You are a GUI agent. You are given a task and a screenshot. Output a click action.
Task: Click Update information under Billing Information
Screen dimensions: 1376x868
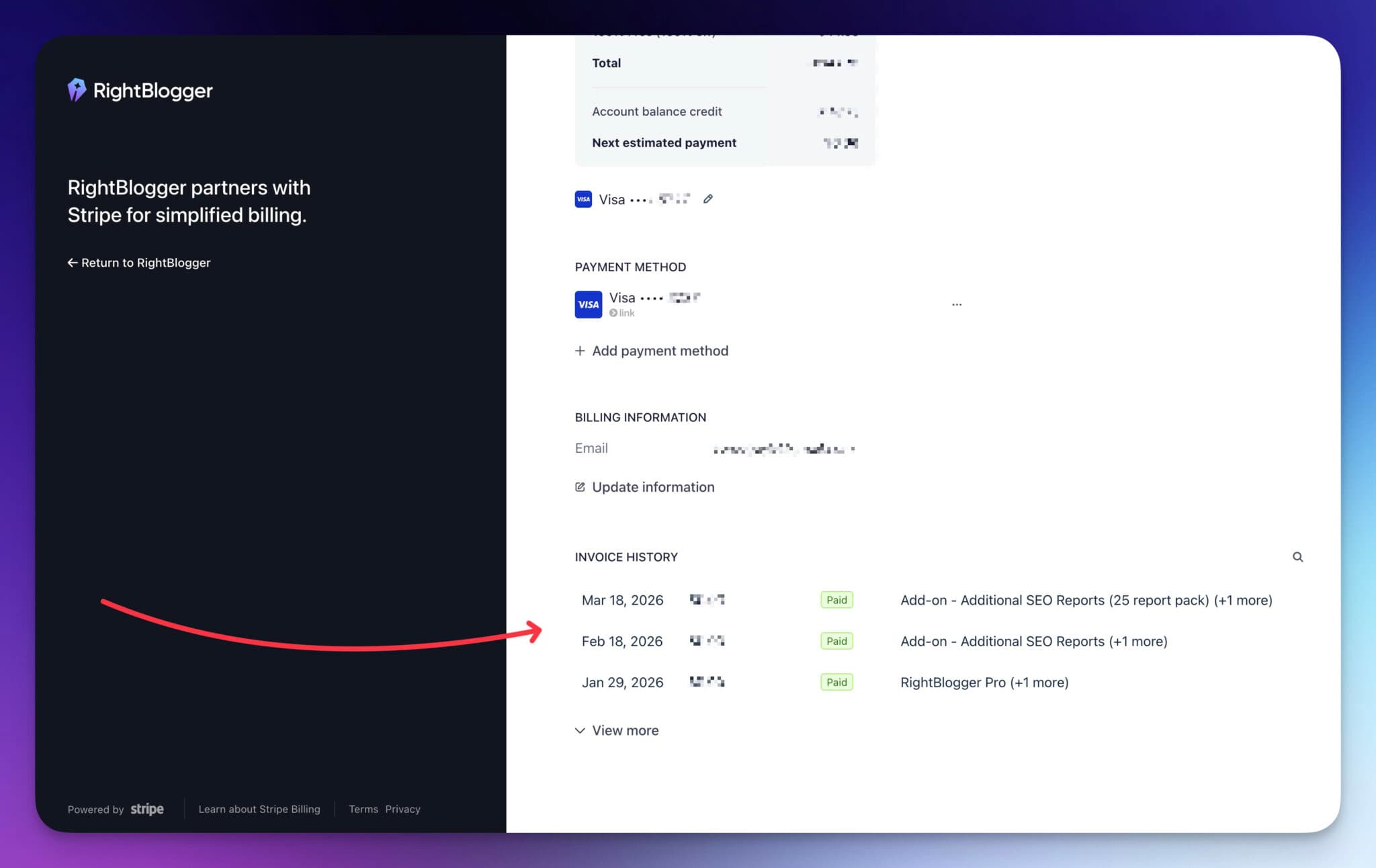tap(652, 486)
